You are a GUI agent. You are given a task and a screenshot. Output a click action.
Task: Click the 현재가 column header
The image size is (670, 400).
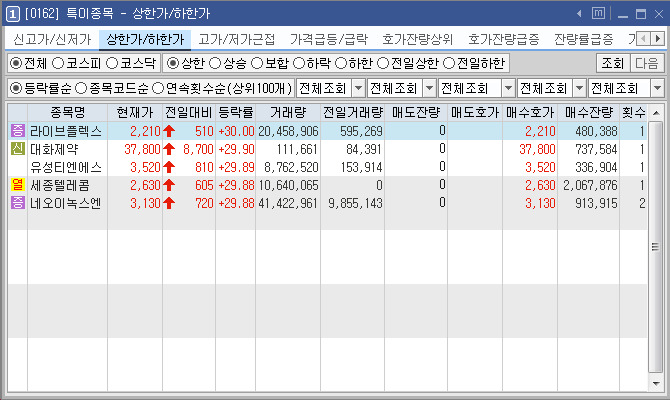[135, 112]
